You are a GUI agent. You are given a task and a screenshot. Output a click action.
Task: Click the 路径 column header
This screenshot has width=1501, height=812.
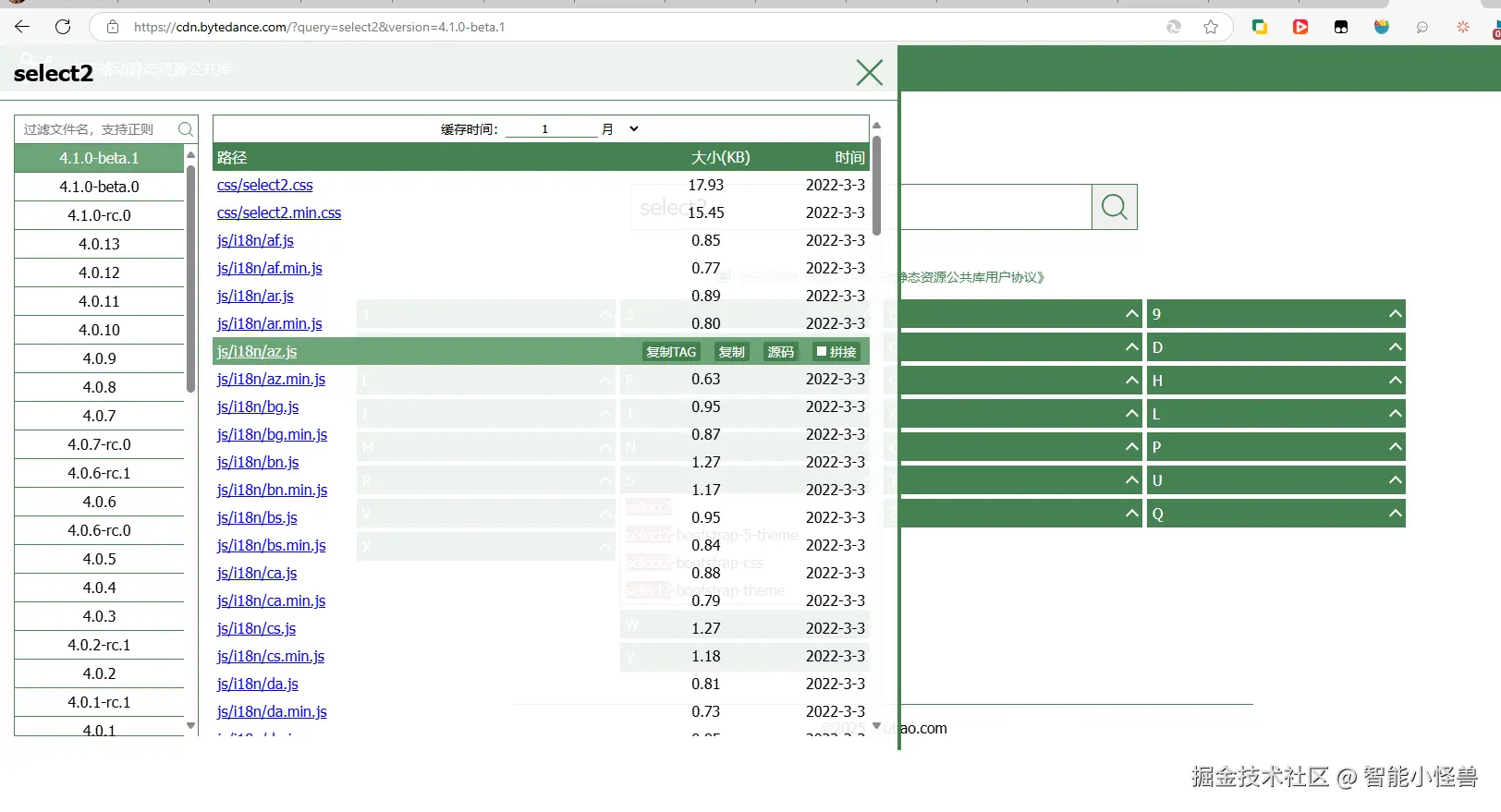(232, 157)
